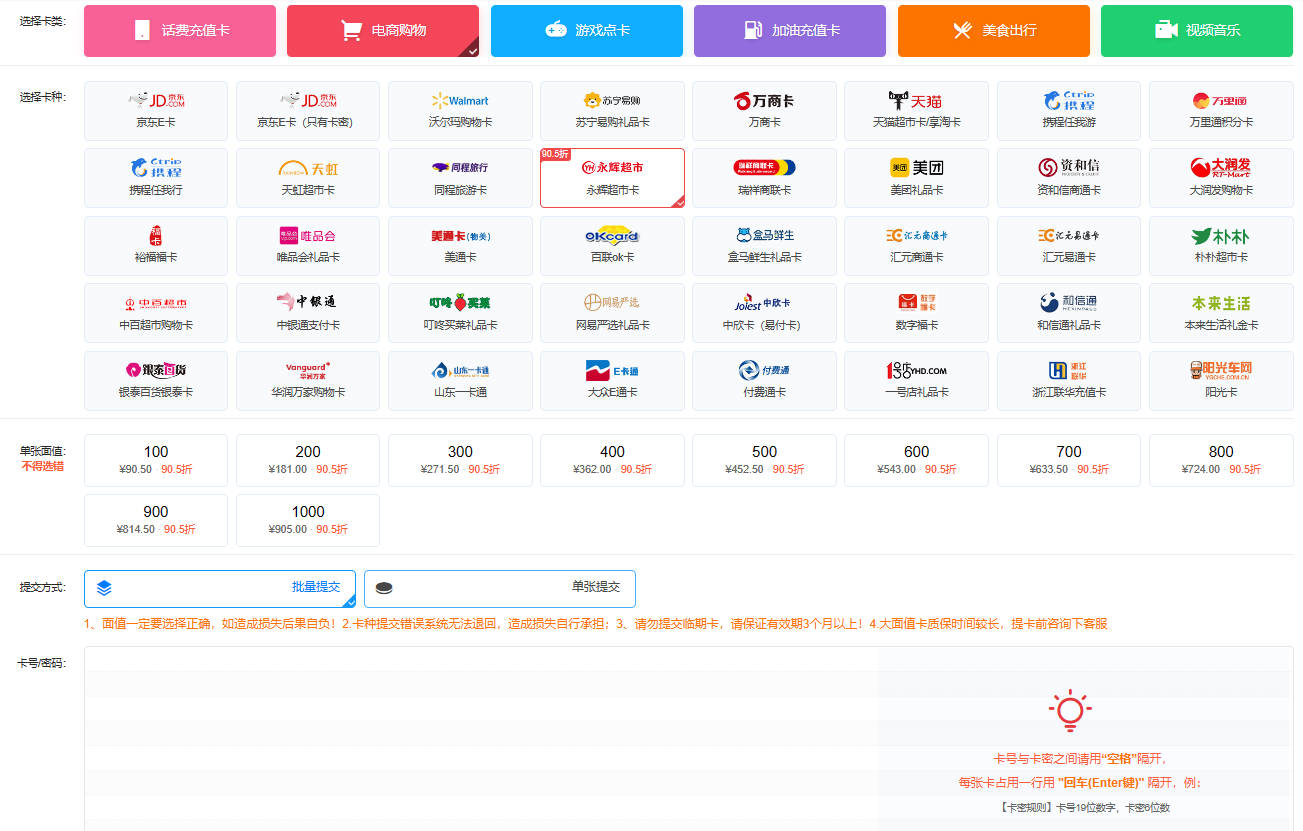Select 携程任我游 card
This screenshot has height=831, width=1303.
(1069, 111)
